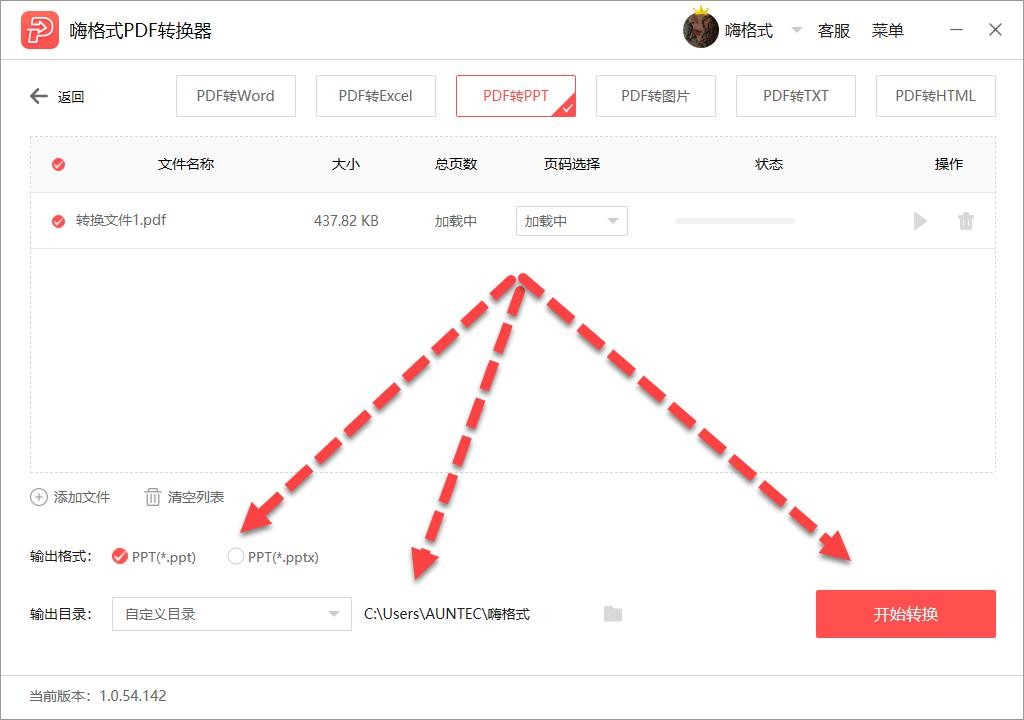Click the 添加文件 plus icon
Viewport: 1024px width, 720px height.
39,497
